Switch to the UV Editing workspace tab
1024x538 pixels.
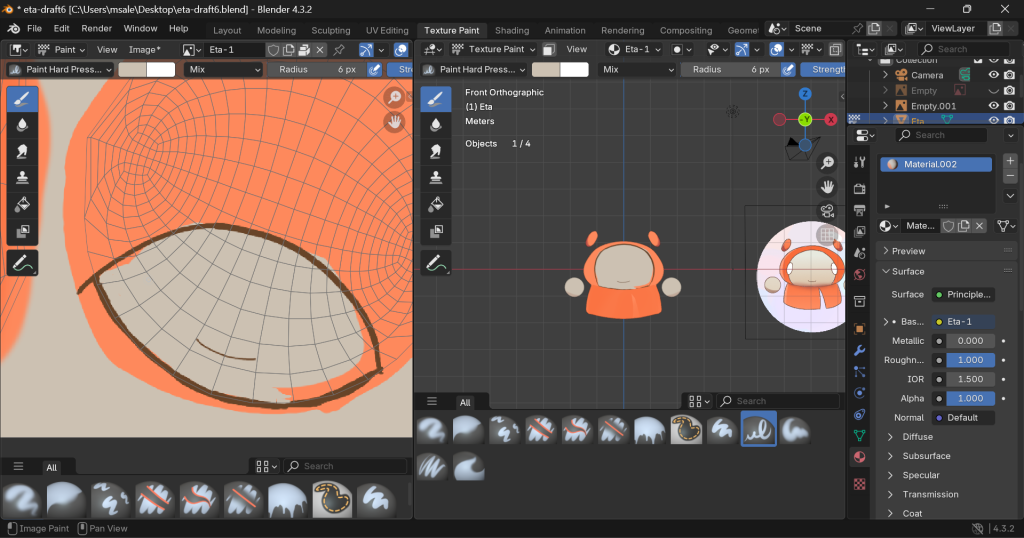point(387,30)
